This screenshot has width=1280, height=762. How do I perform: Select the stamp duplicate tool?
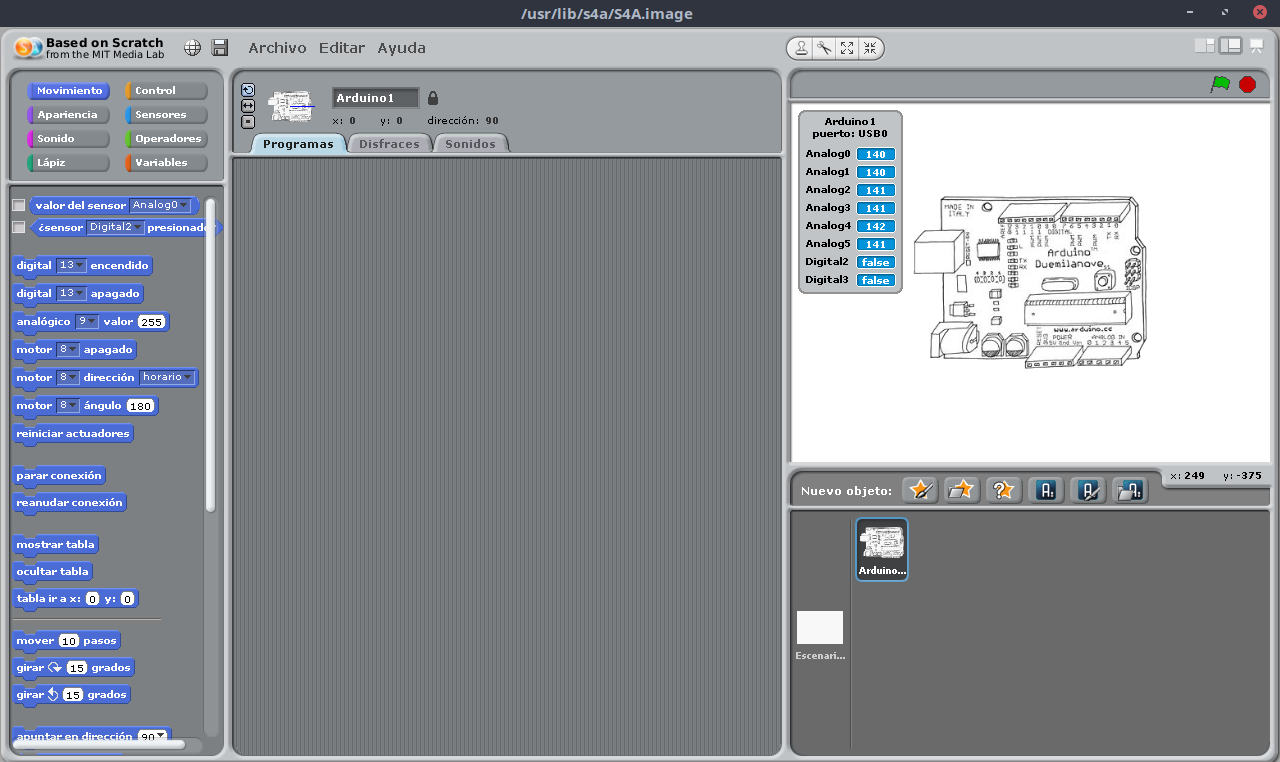point(801,48)
